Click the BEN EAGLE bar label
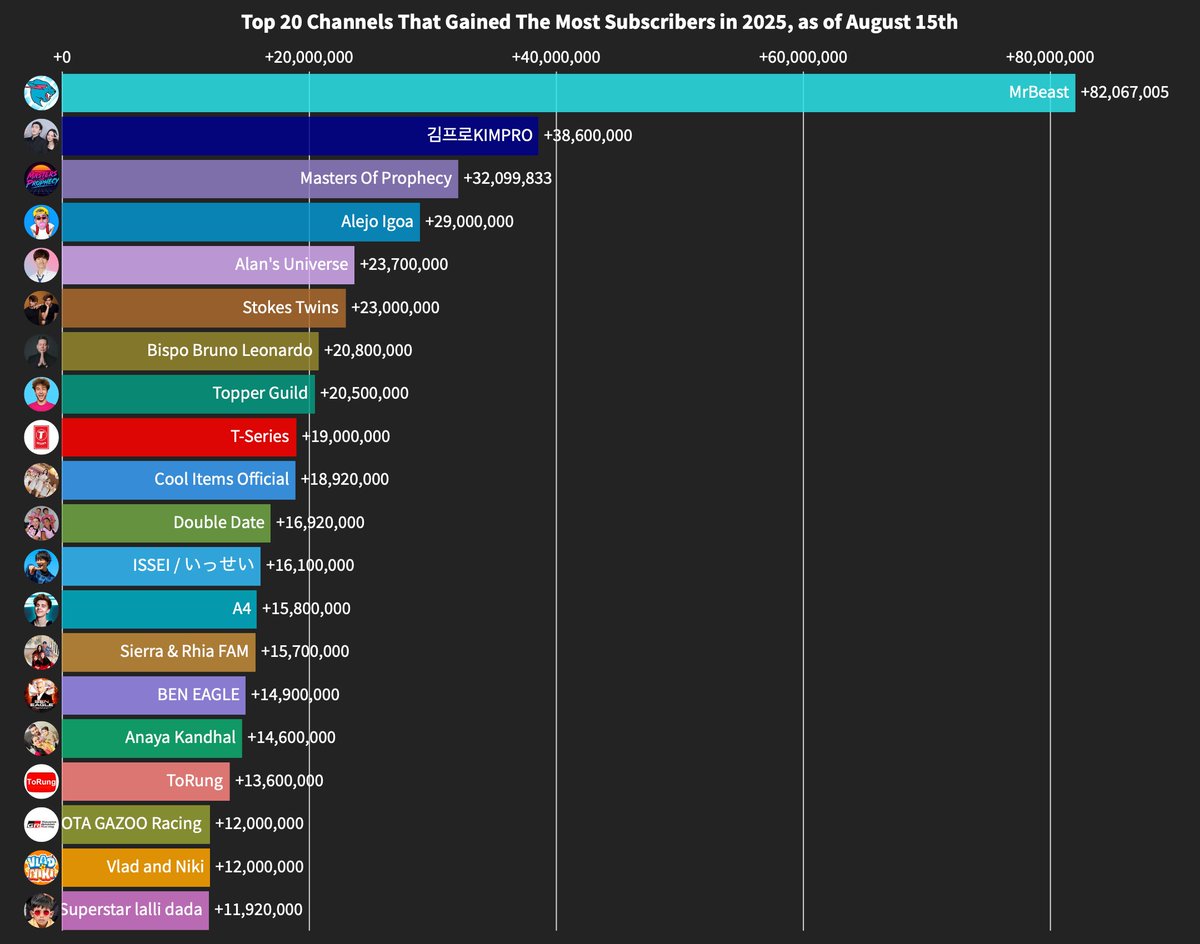The image size is (1200, 944). 199,694
